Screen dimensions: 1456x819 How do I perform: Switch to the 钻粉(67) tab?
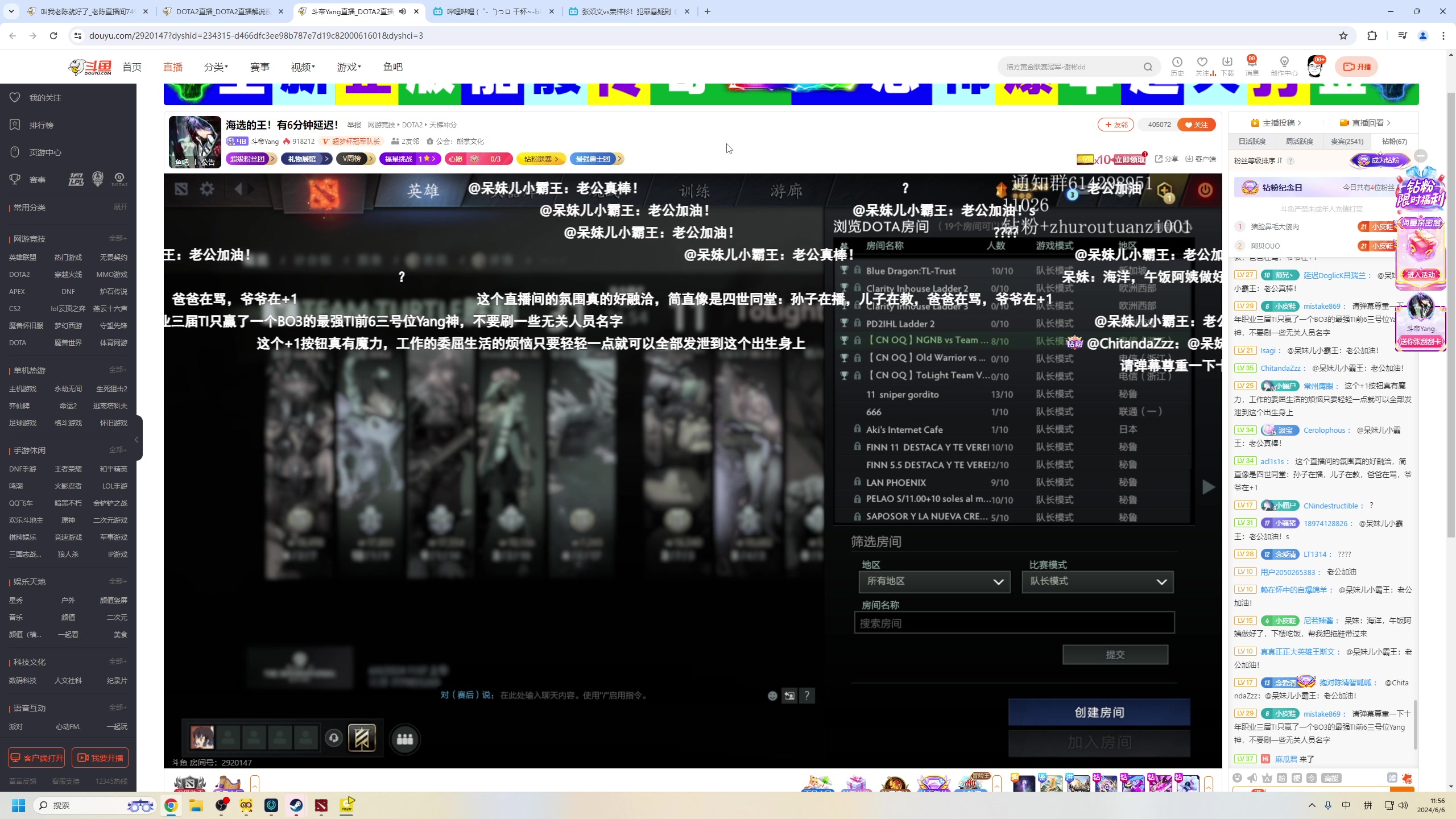pyautogui.click(x=1395, y=141)
